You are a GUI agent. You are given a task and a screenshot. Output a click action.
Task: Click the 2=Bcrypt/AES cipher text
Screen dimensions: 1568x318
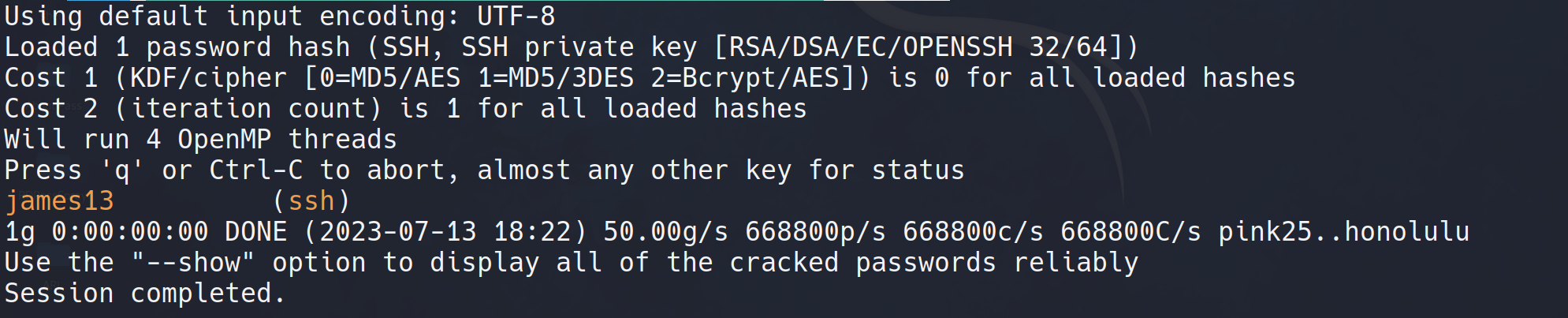[769, 78]
